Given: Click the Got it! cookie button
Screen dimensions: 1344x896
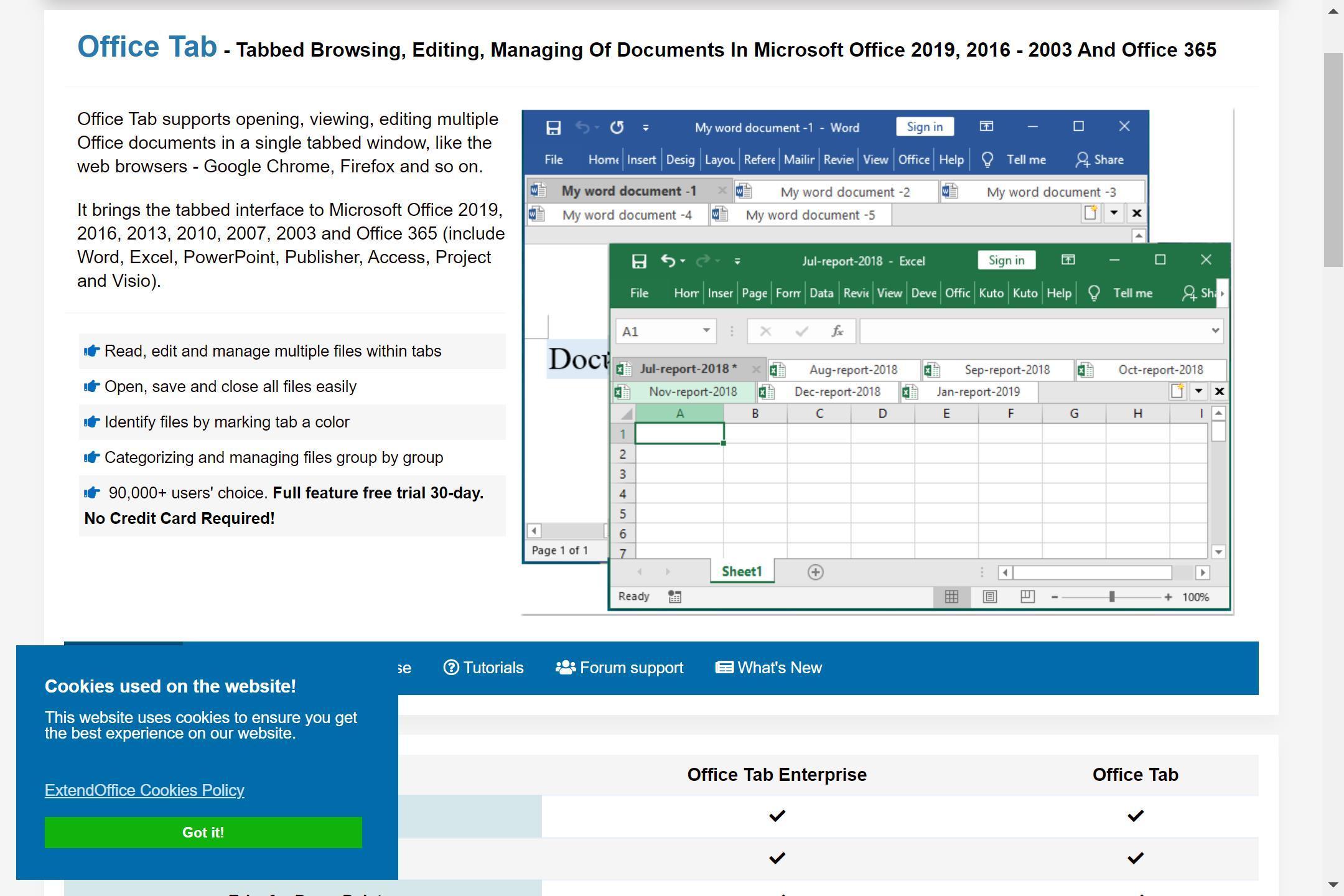Looking at the screenshot, I should pos(203,833).
